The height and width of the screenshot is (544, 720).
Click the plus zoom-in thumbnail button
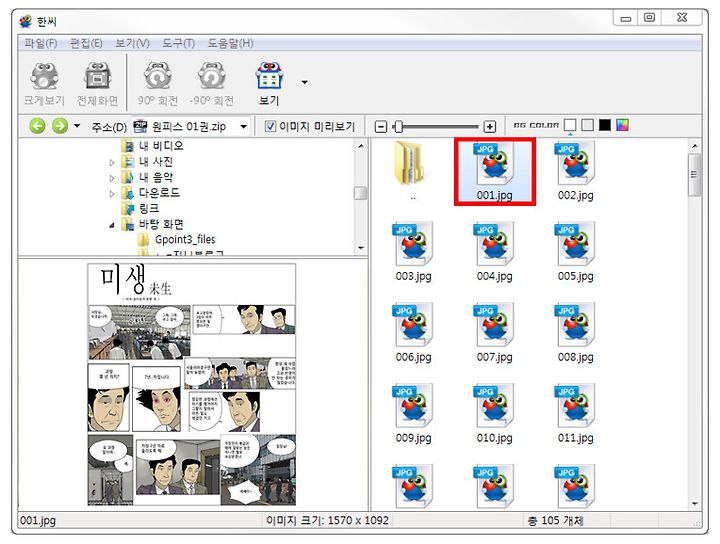coord(490,126)
